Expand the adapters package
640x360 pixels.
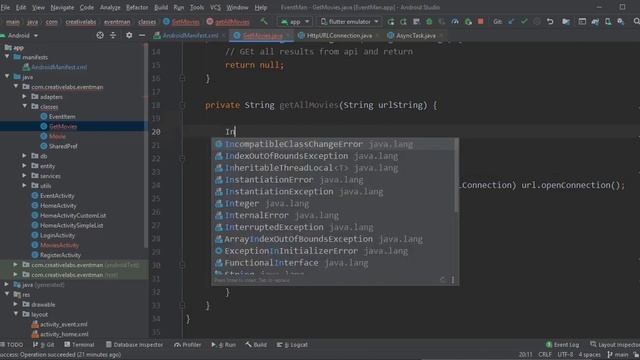[24, 97]
